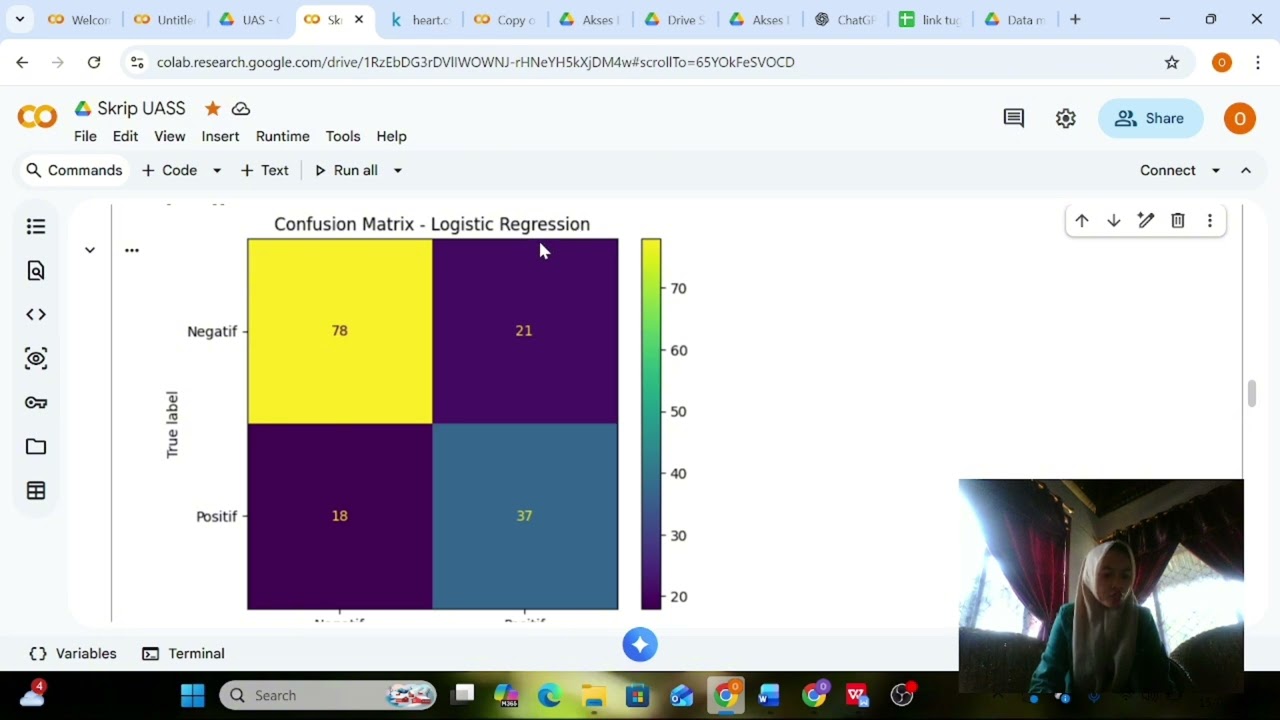Screen dimensions: 1280x720
Task: Bookmark this page with star icon
Action: (1172, 62)
